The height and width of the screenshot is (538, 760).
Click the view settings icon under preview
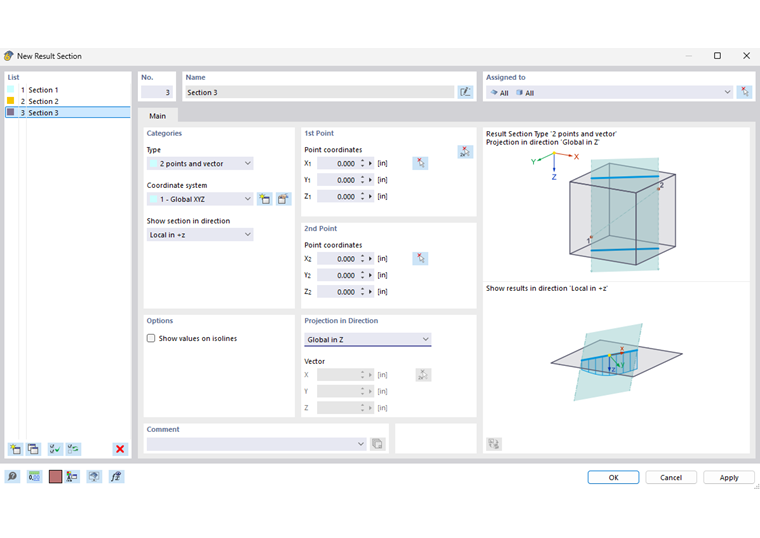(494, 443)
